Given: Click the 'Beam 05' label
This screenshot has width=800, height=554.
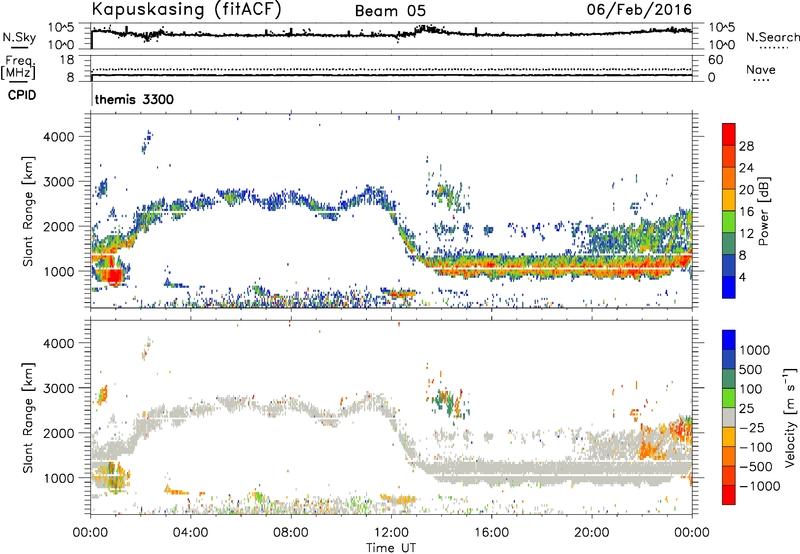Looking at the screenshot, I should pyautogui.click(x=390, y=11).
